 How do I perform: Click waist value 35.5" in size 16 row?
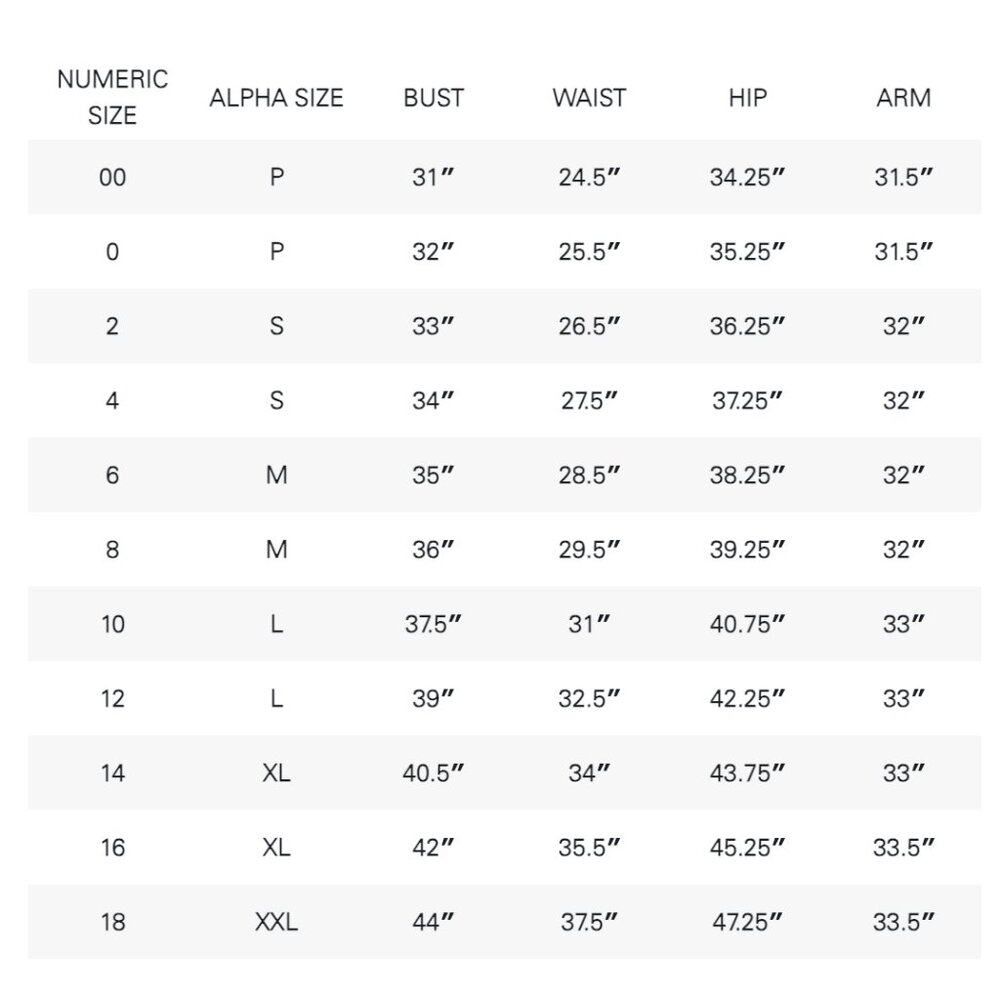[x=589, y=848]
